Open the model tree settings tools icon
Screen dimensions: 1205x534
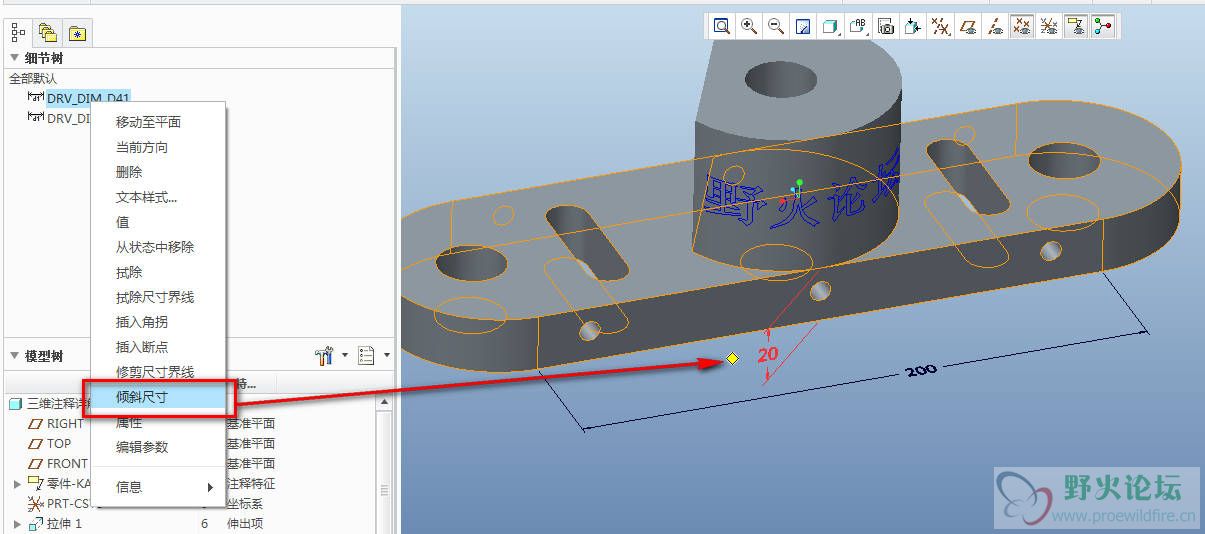pyautogui.click(x=324, y=355)
